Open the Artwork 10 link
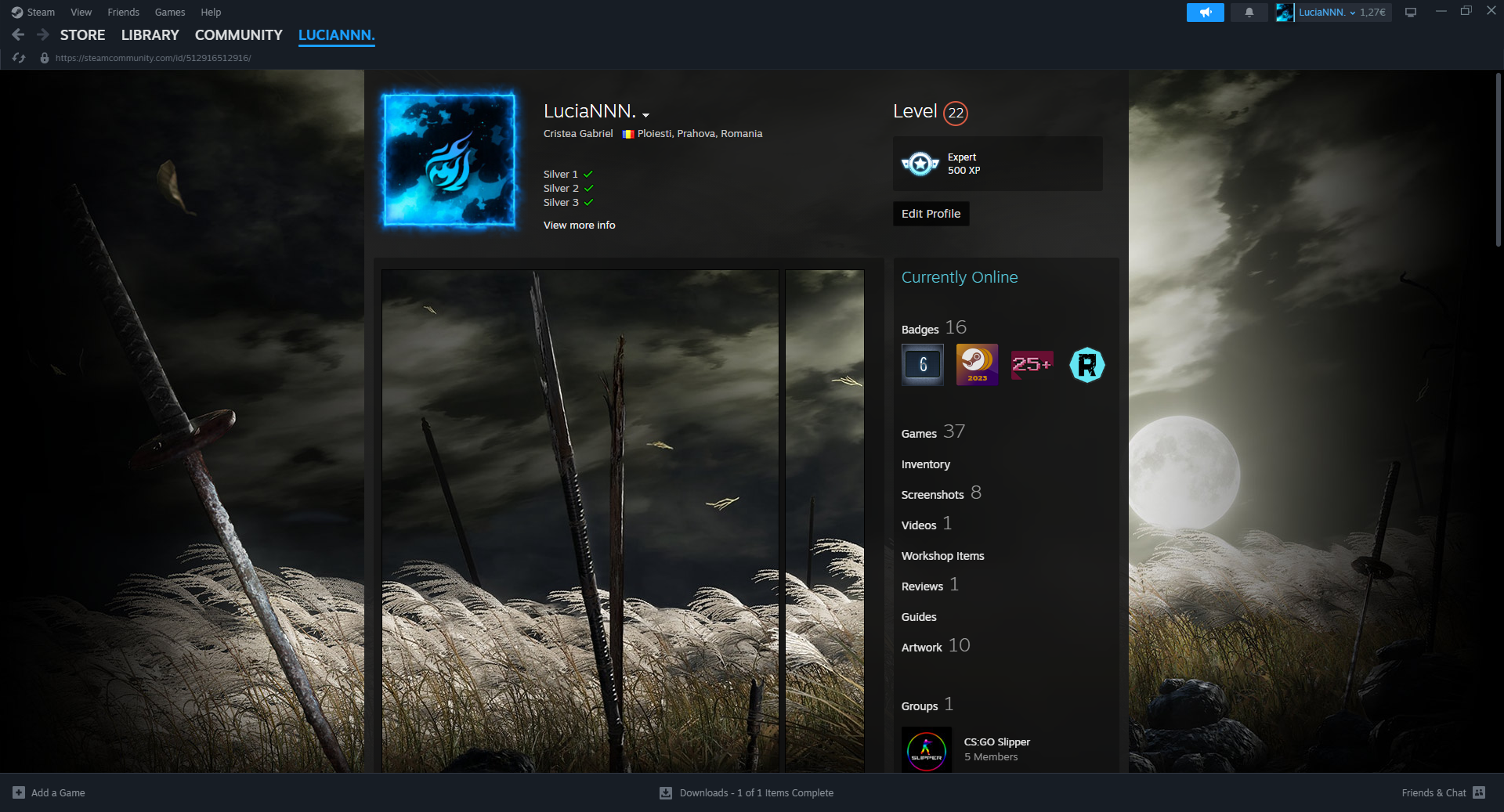This screenshot has width=1504, height=812. (x=936, y=646)
